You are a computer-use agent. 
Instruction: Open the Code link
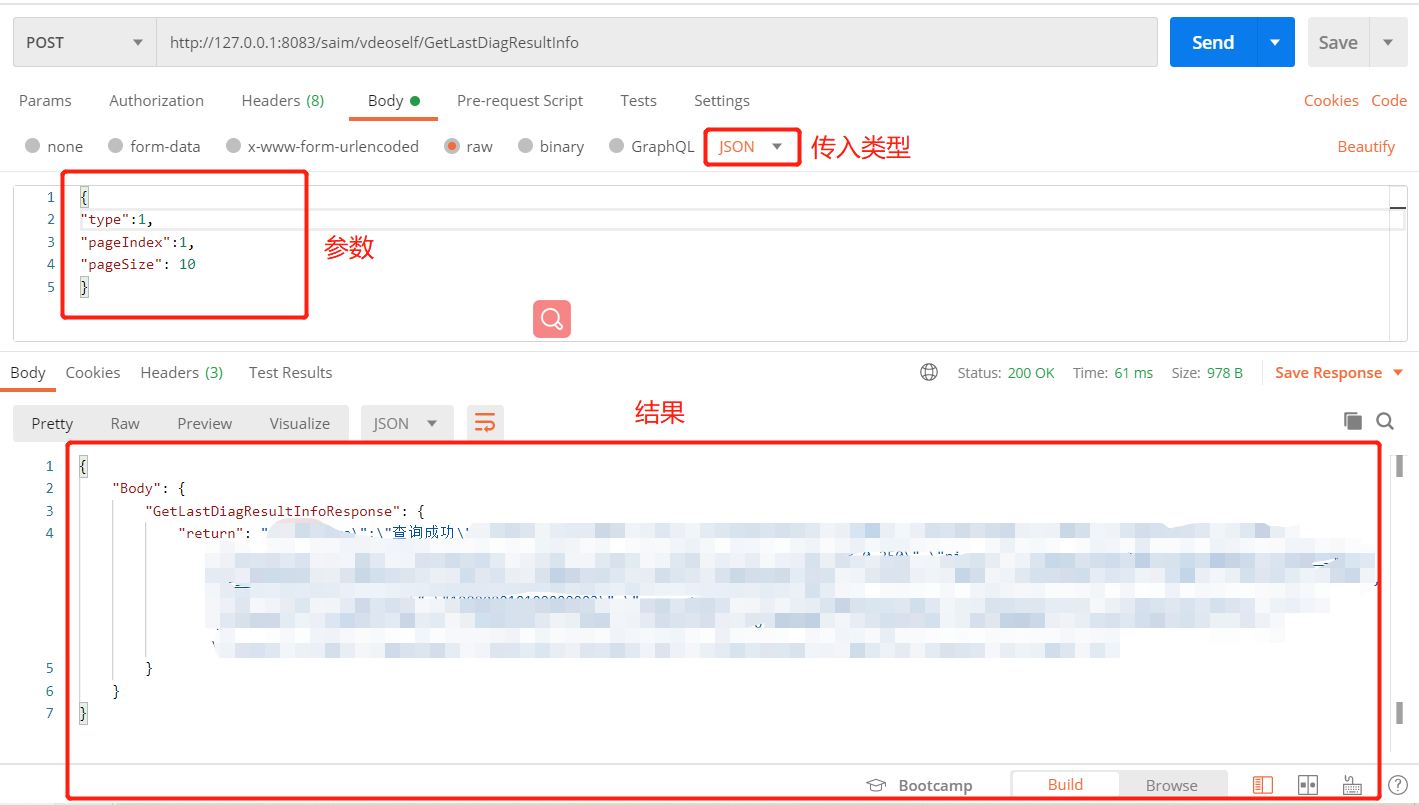[x=1389, y=101]
